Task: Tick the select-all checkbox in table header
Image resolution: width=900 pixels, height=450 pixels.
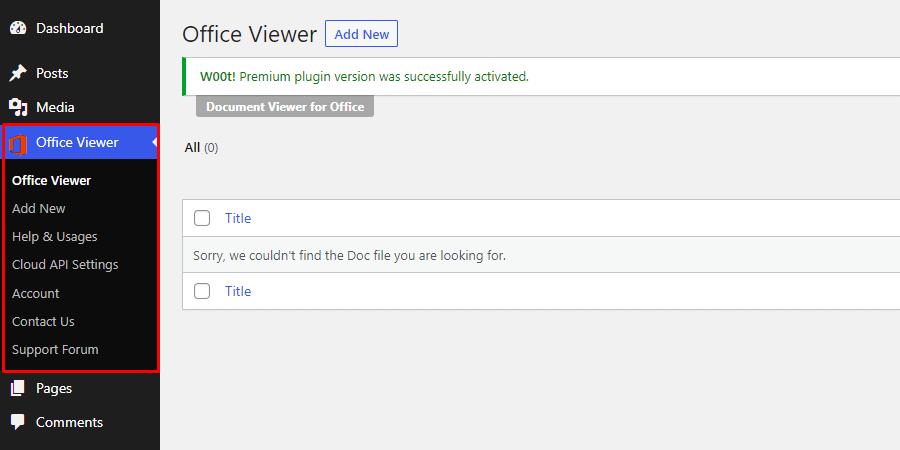Action: tap(202, 218)
